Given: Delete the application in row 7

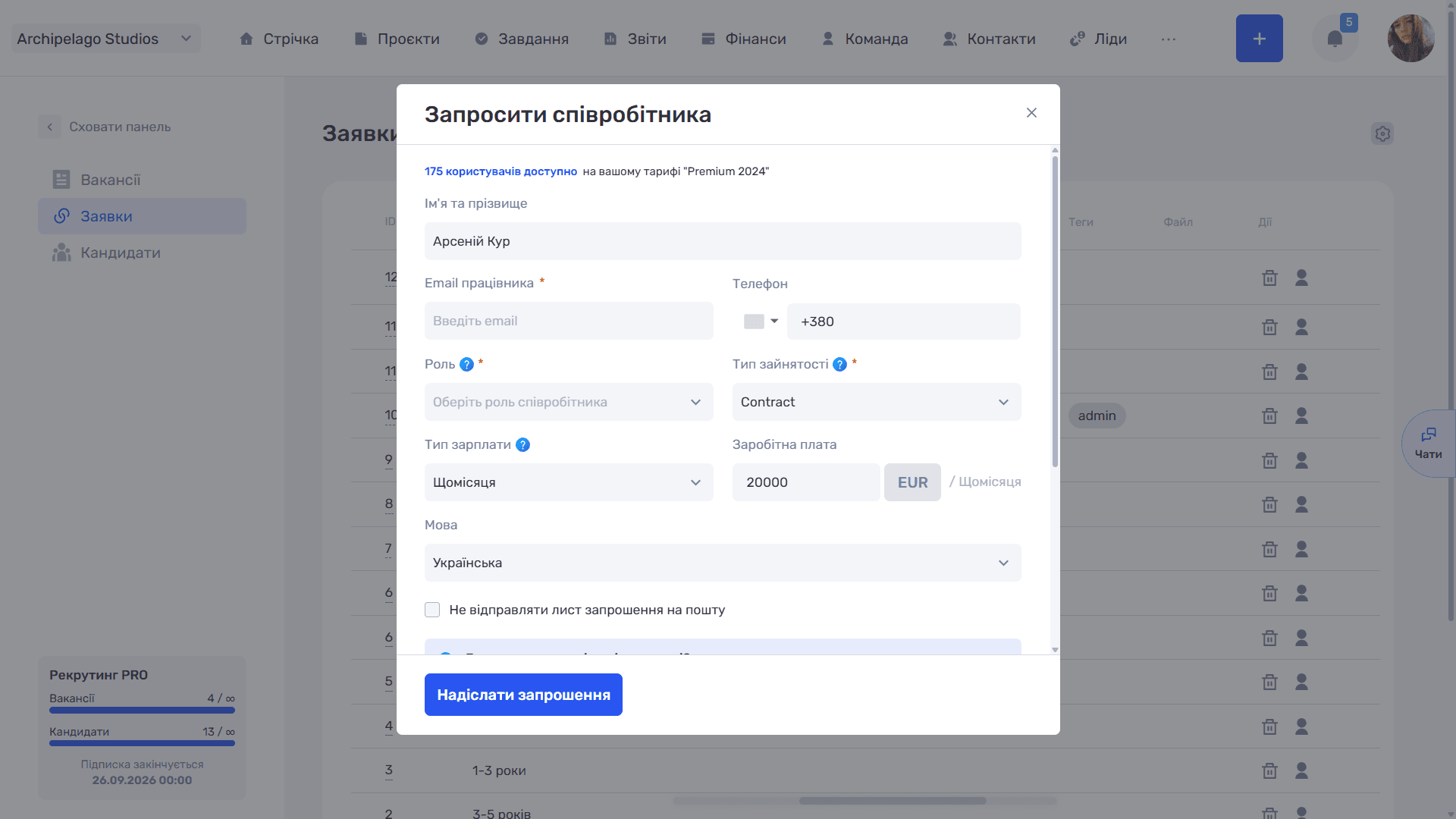Looking at the screenshot, I should point(1269,549).
